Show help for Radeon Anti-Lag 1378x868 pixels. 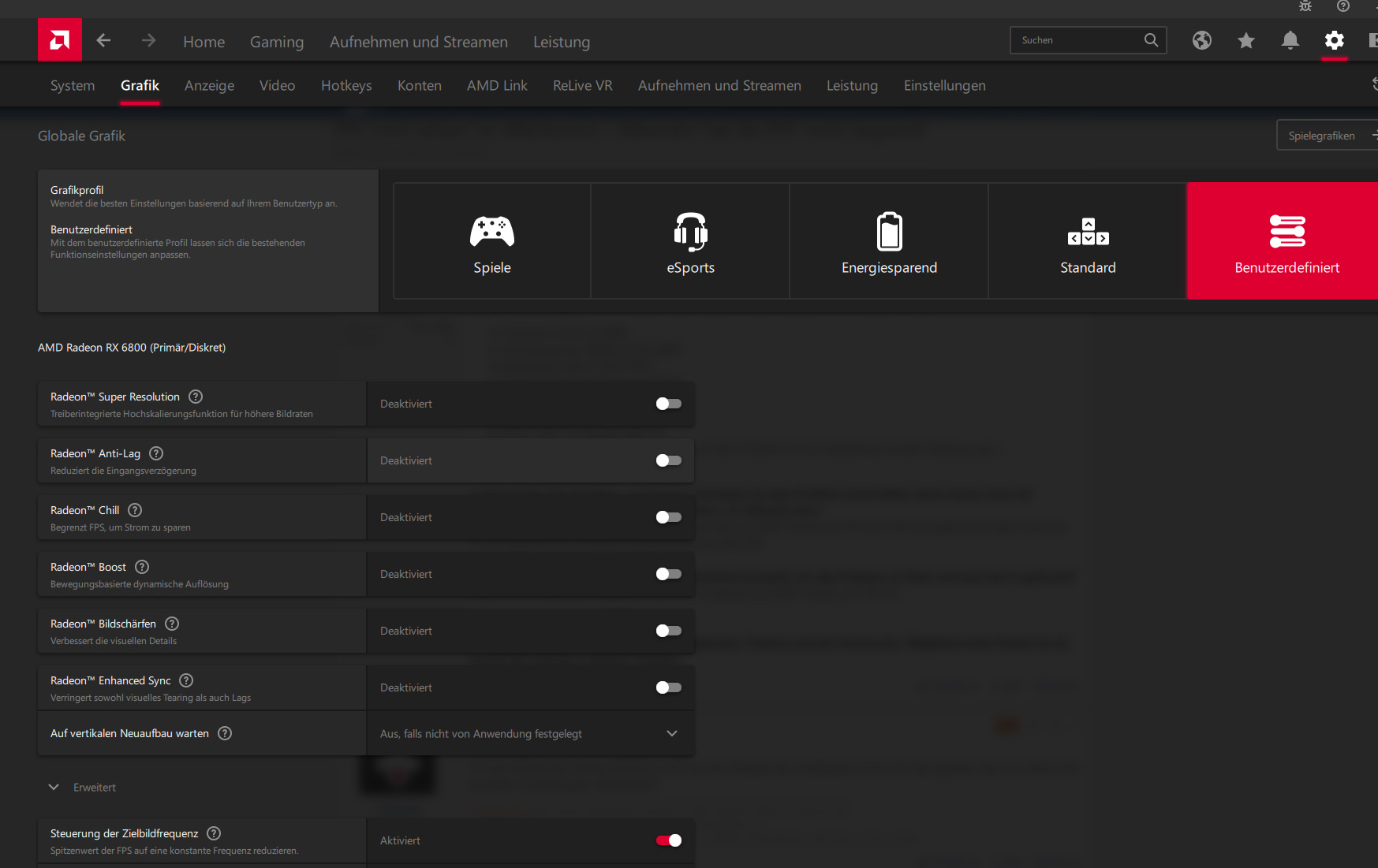(156, 453)
